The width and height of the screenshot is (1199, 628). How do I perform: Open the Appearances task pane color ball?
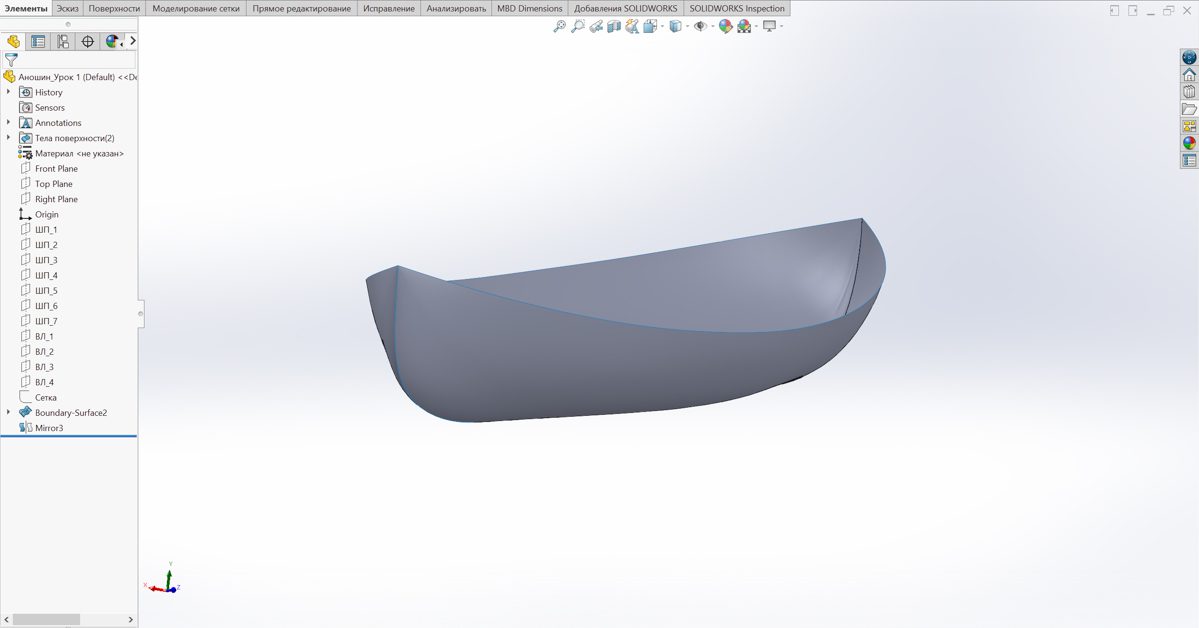point(1189,143)
